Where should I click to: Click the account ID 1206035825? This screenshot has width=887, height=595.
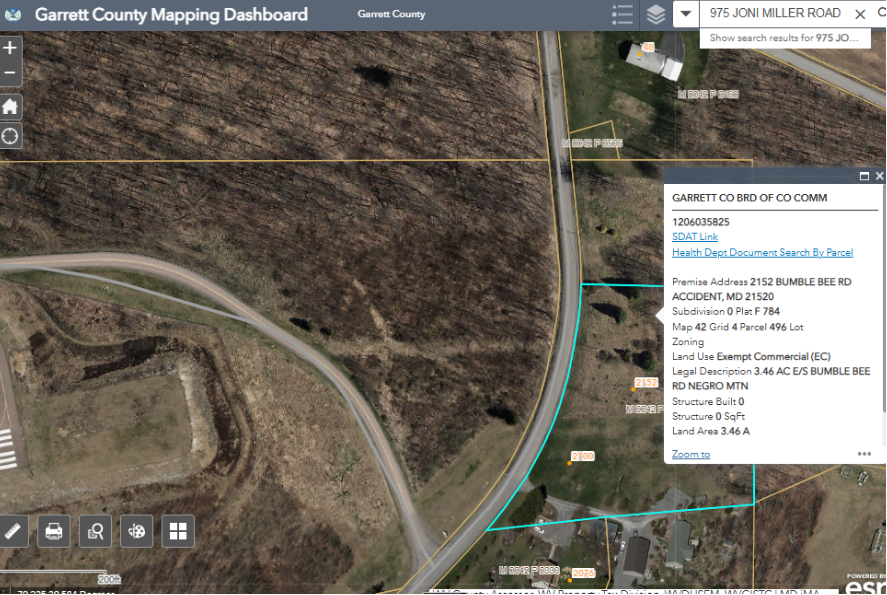(x=701, y=222)
